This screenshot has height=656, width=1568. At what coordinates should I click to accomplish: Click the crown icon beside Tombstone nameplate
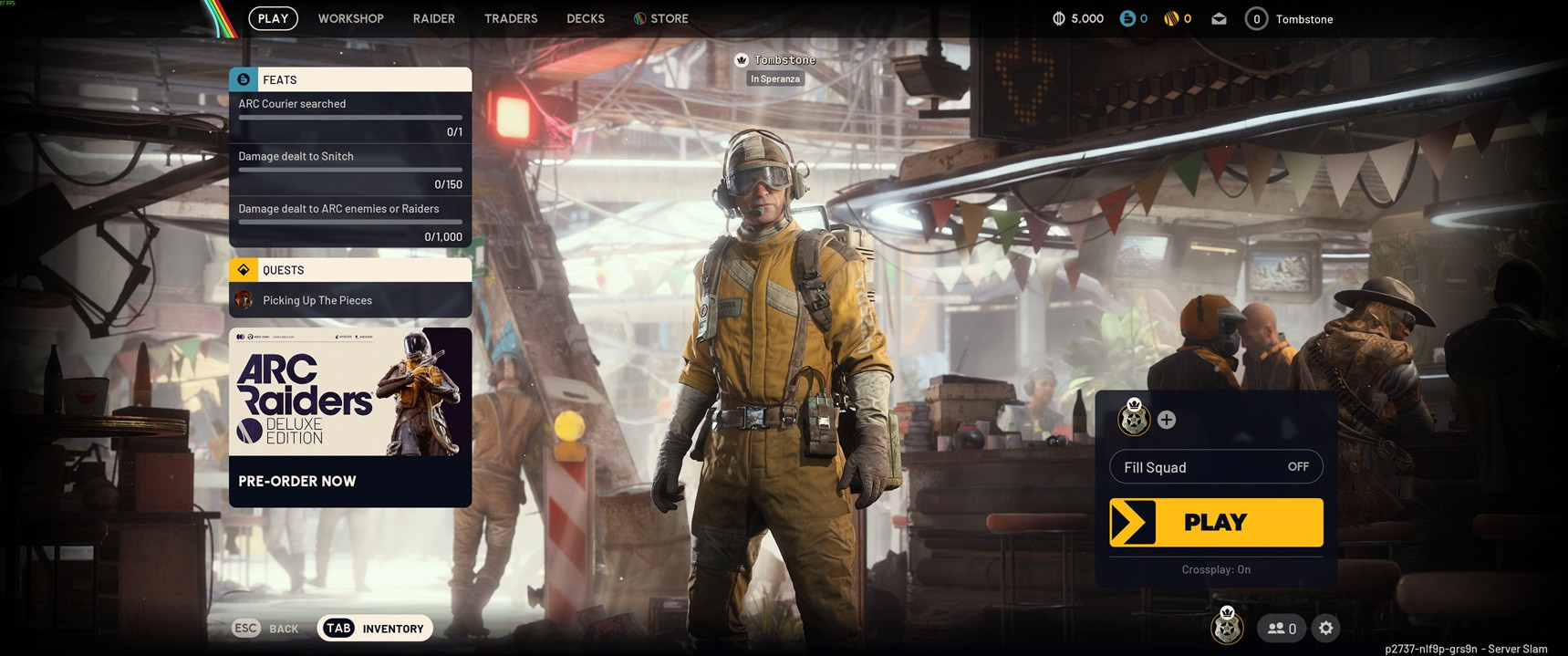[742, 60]
